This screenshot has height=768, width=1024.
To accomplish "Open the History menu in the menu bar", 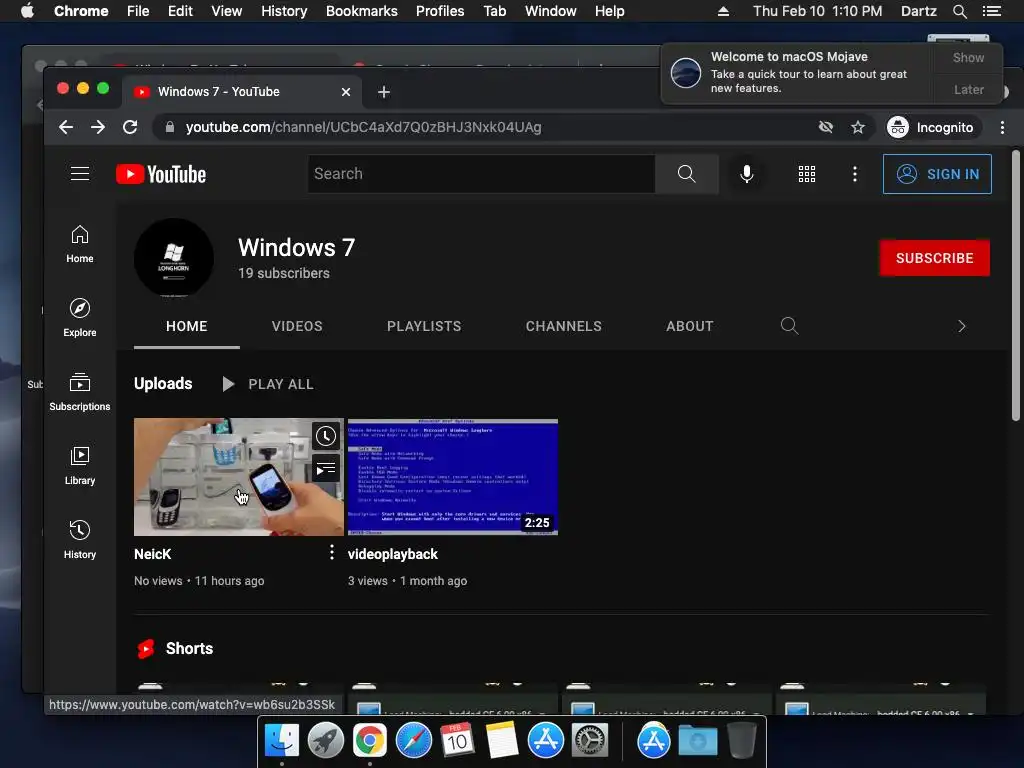I will click(284, 11).
